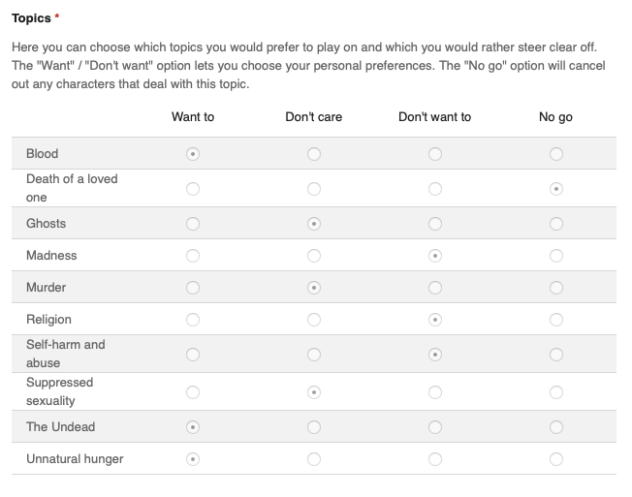Choose "No go" for Ghosts topic
Image resolution: width=632 pixels, height=497 pixels.
coord(556,223)
